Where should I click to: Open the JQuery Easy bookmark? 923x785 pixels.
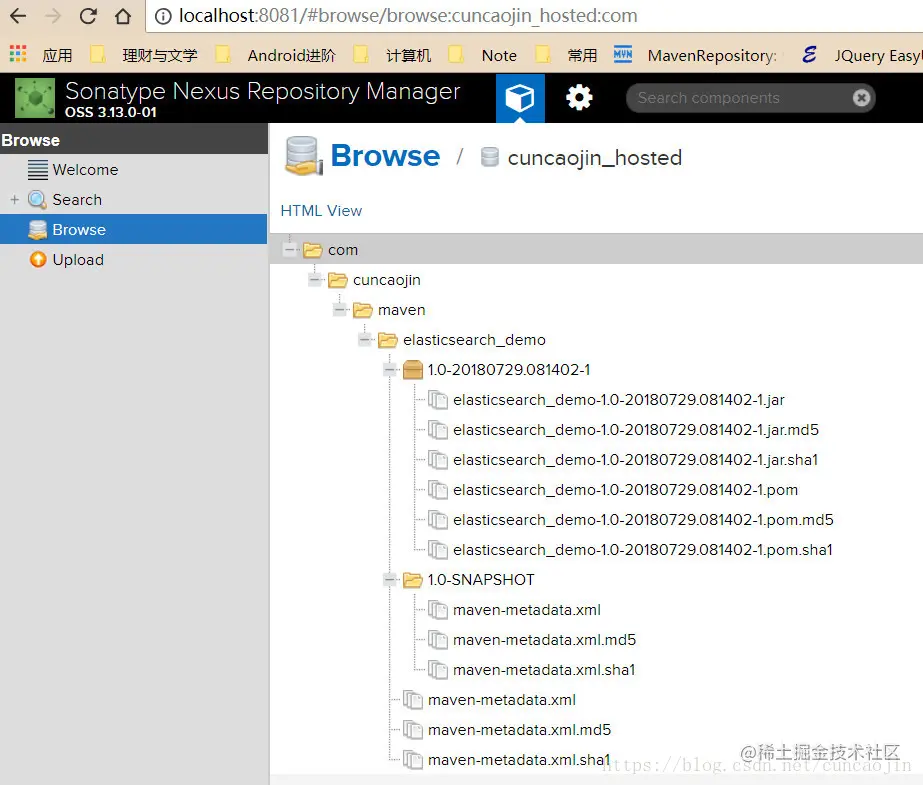[862, 55]
